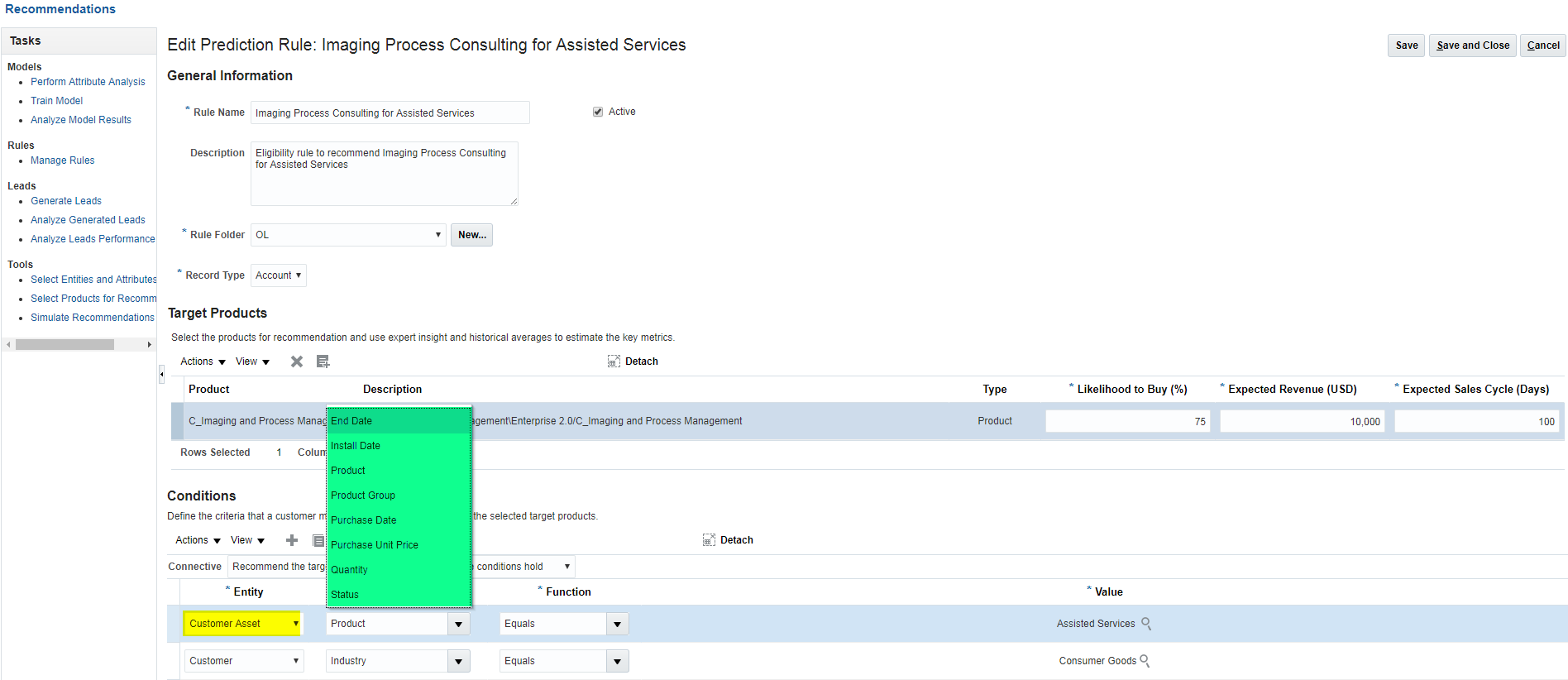
Task: Click Save and Close
Action: (x=1473, y=45)
